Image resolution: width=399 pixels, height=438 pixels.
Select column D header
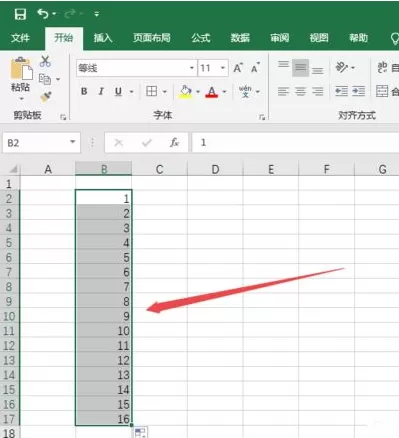[x=215, y=169]
